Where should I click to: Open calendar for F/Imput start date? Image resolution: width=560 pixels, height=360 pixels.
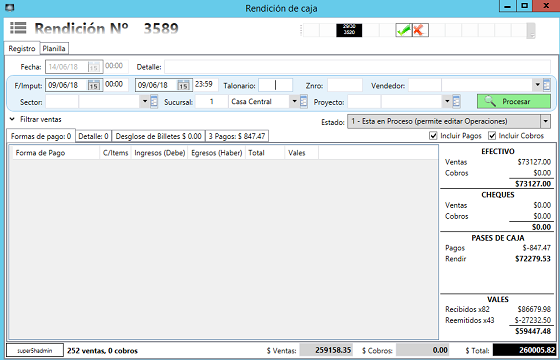(94, 85)
